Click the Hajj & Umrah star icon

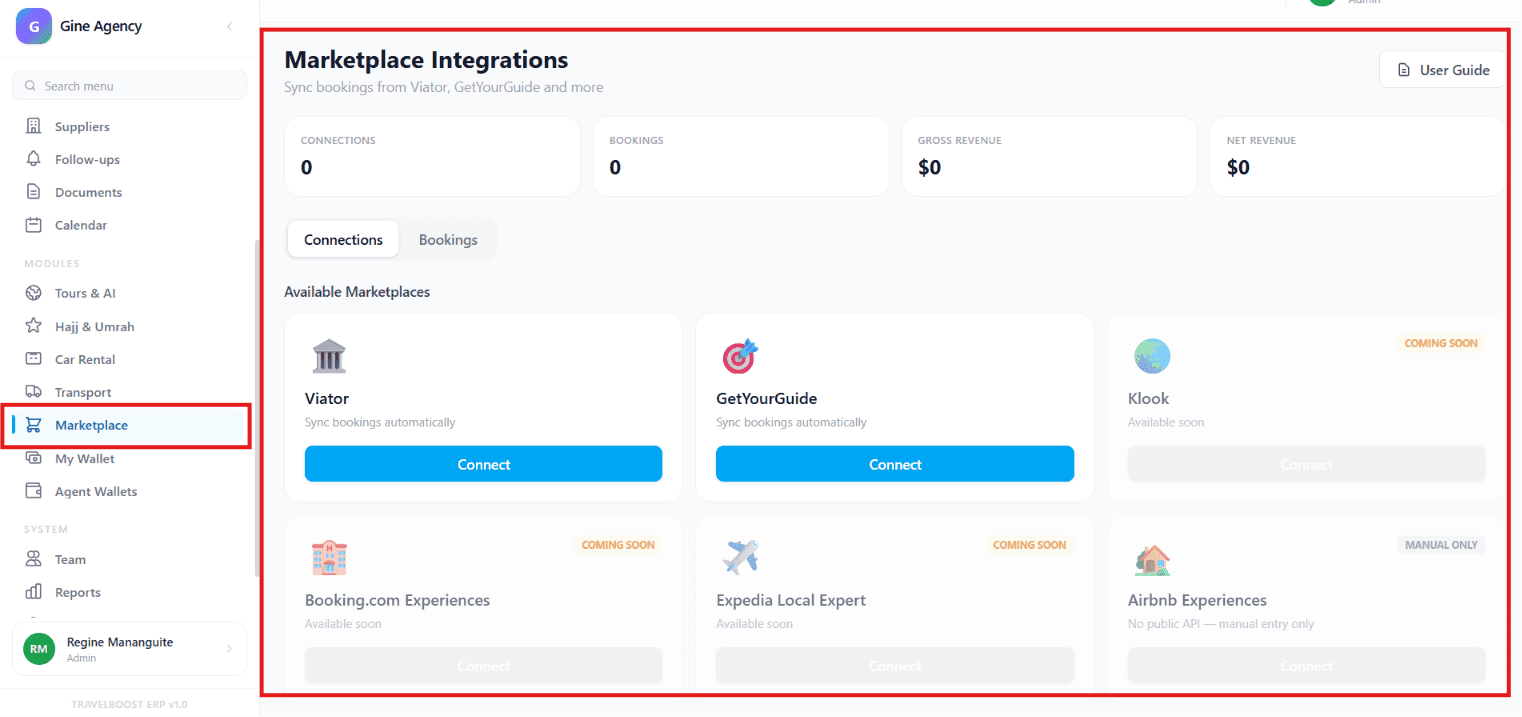coord(34,326)
